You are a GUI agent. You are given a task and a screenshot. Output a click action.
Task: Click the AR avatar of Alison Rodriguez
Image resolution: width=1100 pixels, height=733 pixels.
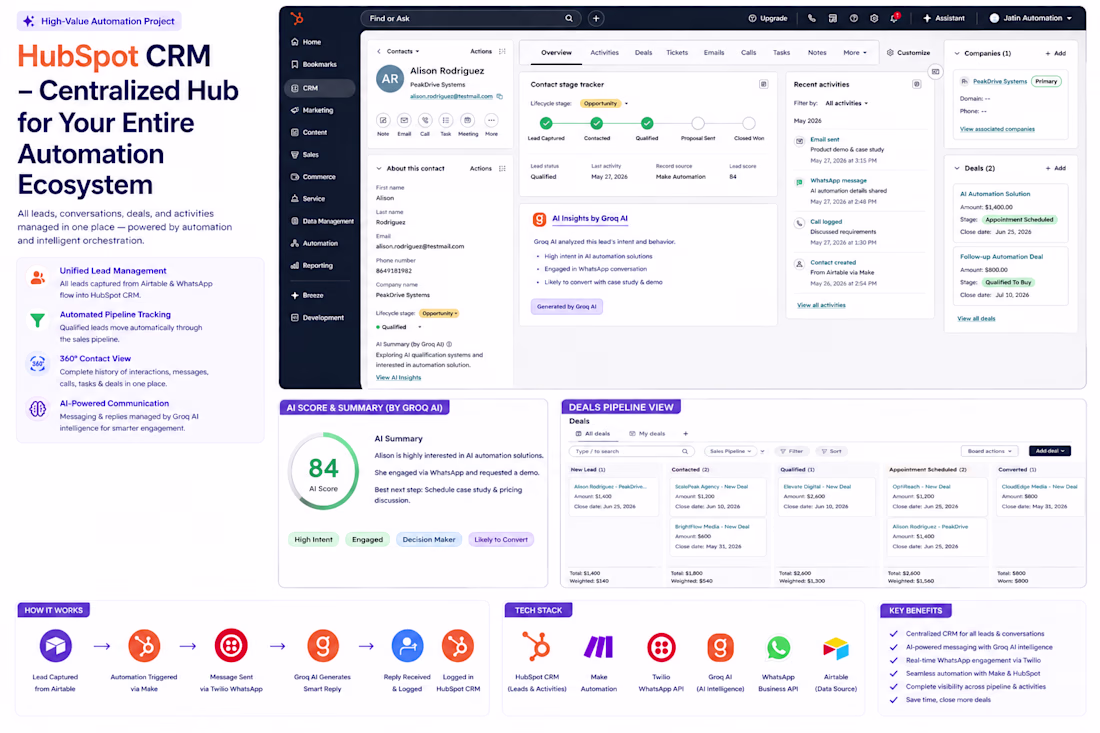click(389, 79)
